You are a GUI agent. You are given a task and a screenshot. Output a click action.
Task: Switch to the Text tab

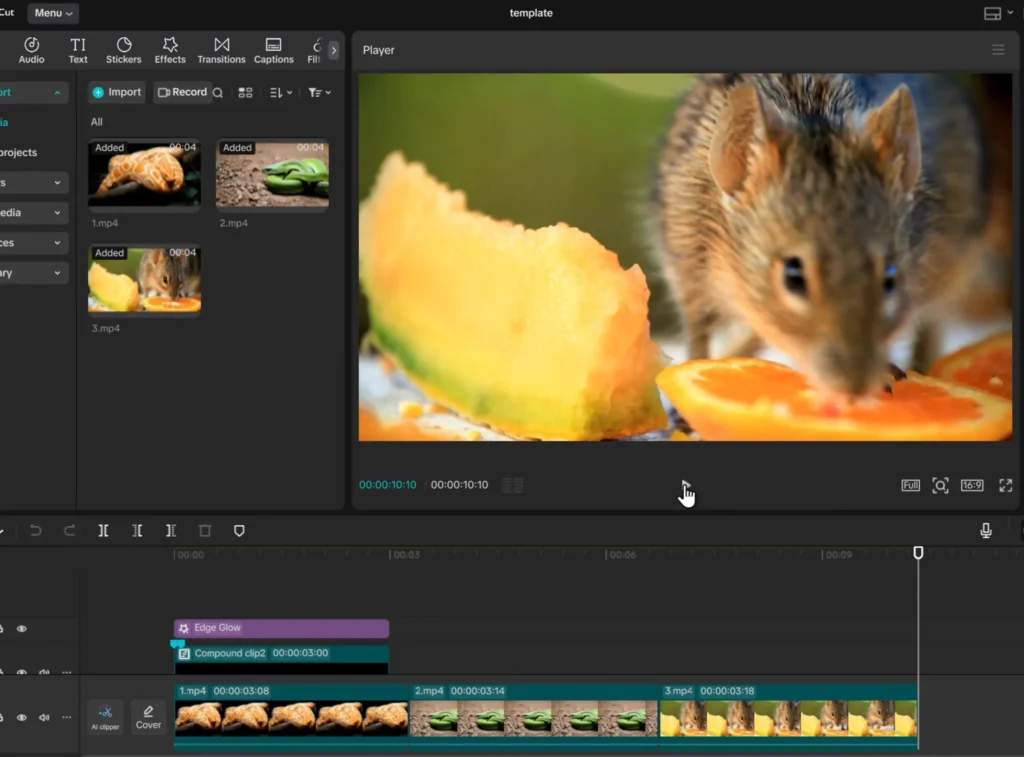(78, 50)
